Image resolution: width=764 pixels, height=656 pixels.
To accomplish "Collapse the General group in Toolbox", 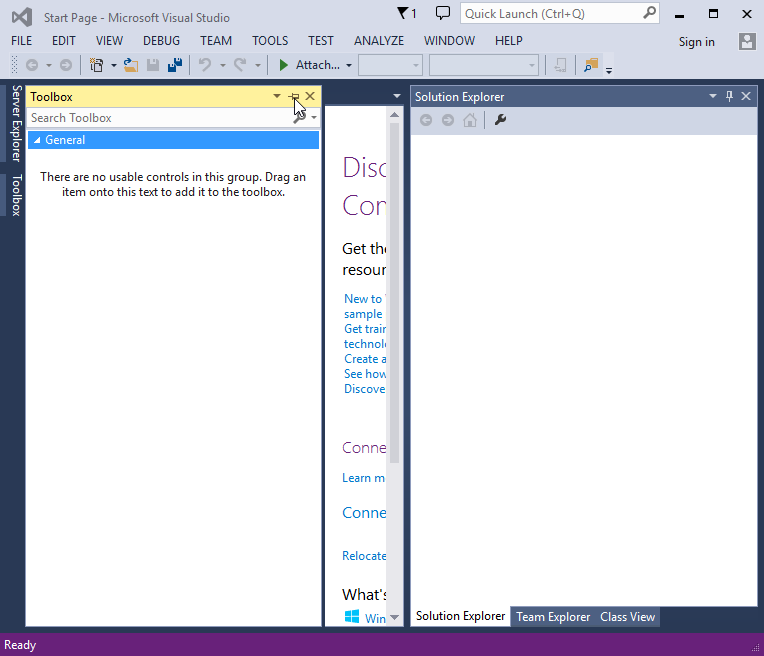I will pyautogui.click(x=37, y=140).
